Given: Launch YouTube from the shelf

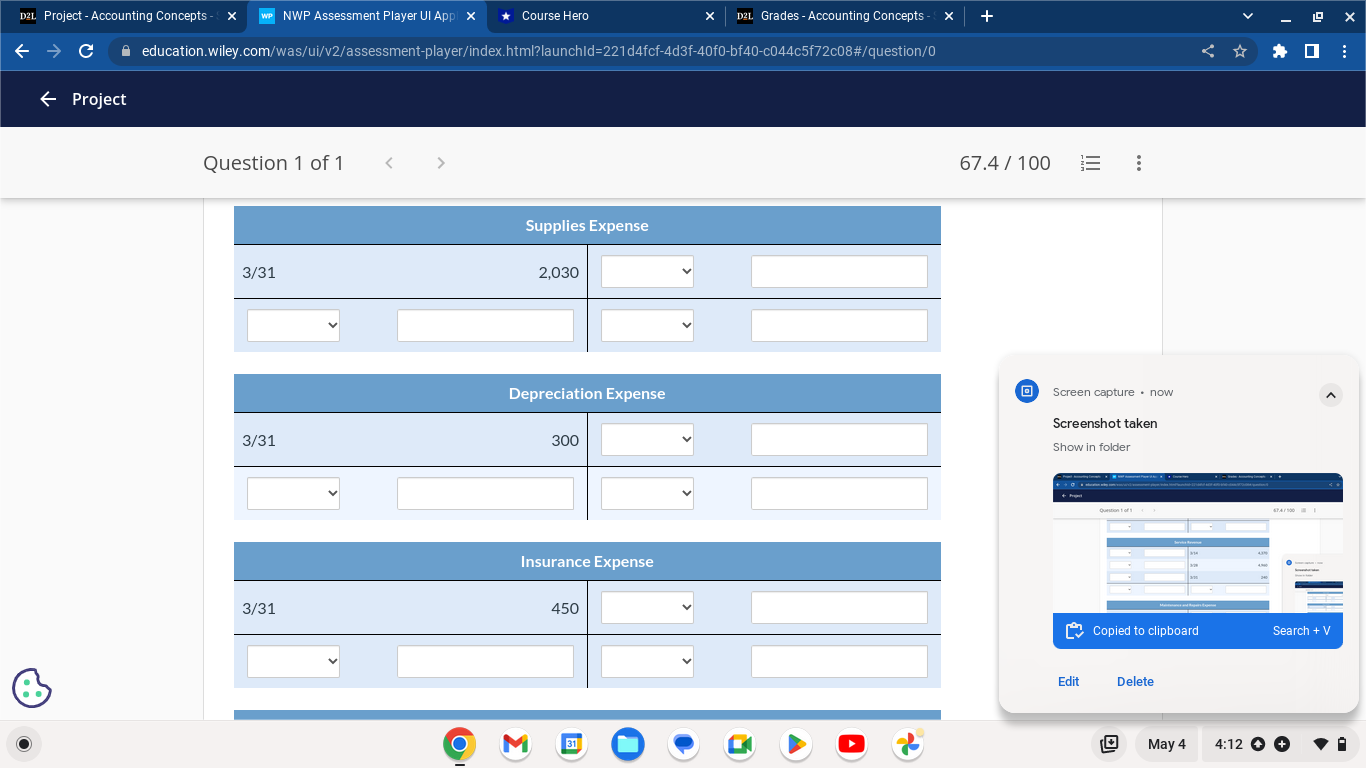Looking at the screenshot, I should coord(851,744).
